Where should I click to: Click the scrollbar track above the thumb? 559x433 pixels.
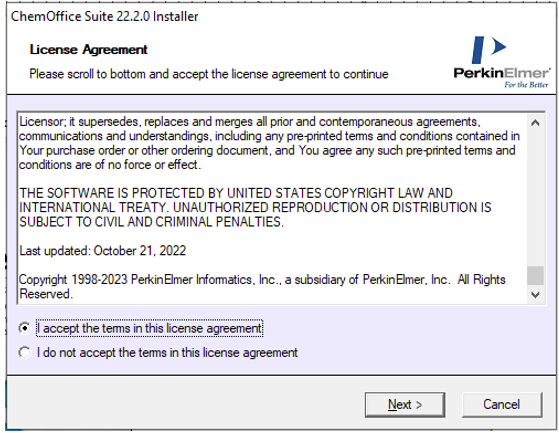(535, 198)
